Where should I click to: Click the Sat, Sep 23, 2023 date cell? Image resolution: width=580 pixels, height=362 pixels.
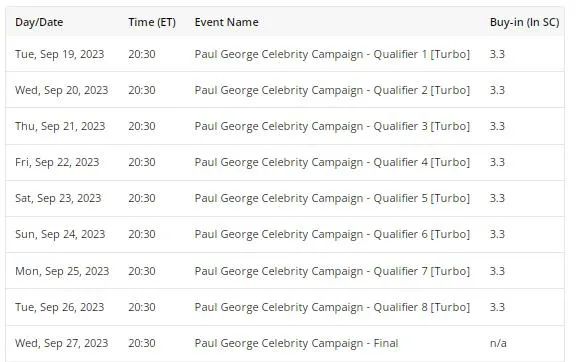coord(58,198)
